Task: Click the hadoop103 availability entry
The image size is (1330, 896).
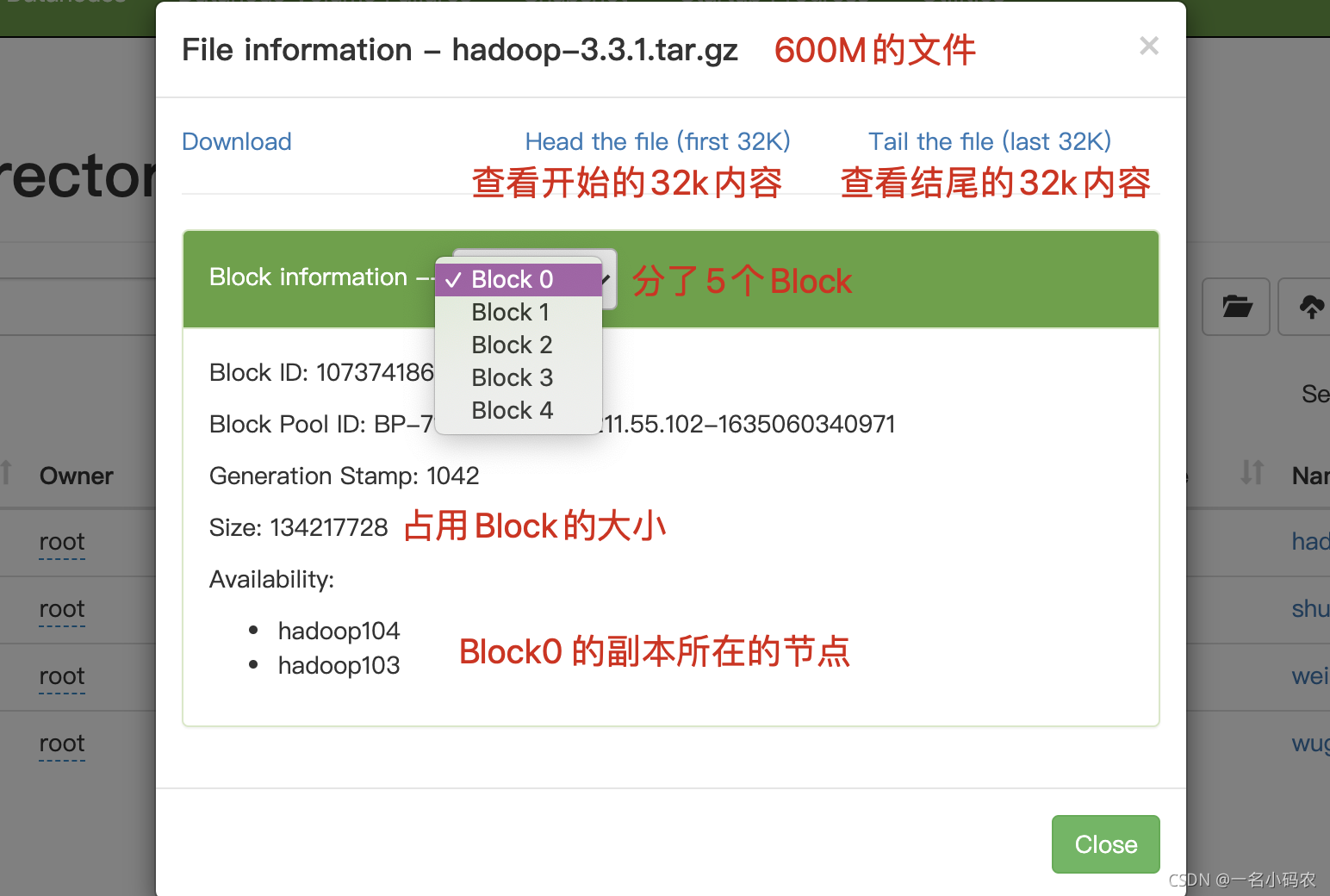Action: click(339, 665)
